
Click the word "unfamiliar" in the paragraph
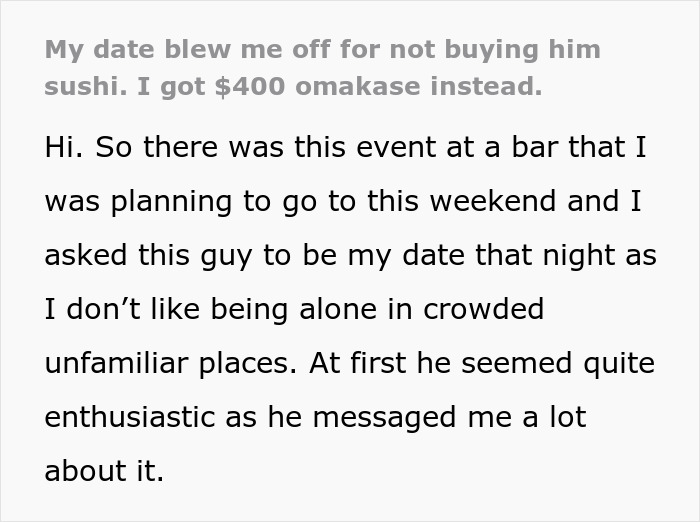tap(116, 363)
